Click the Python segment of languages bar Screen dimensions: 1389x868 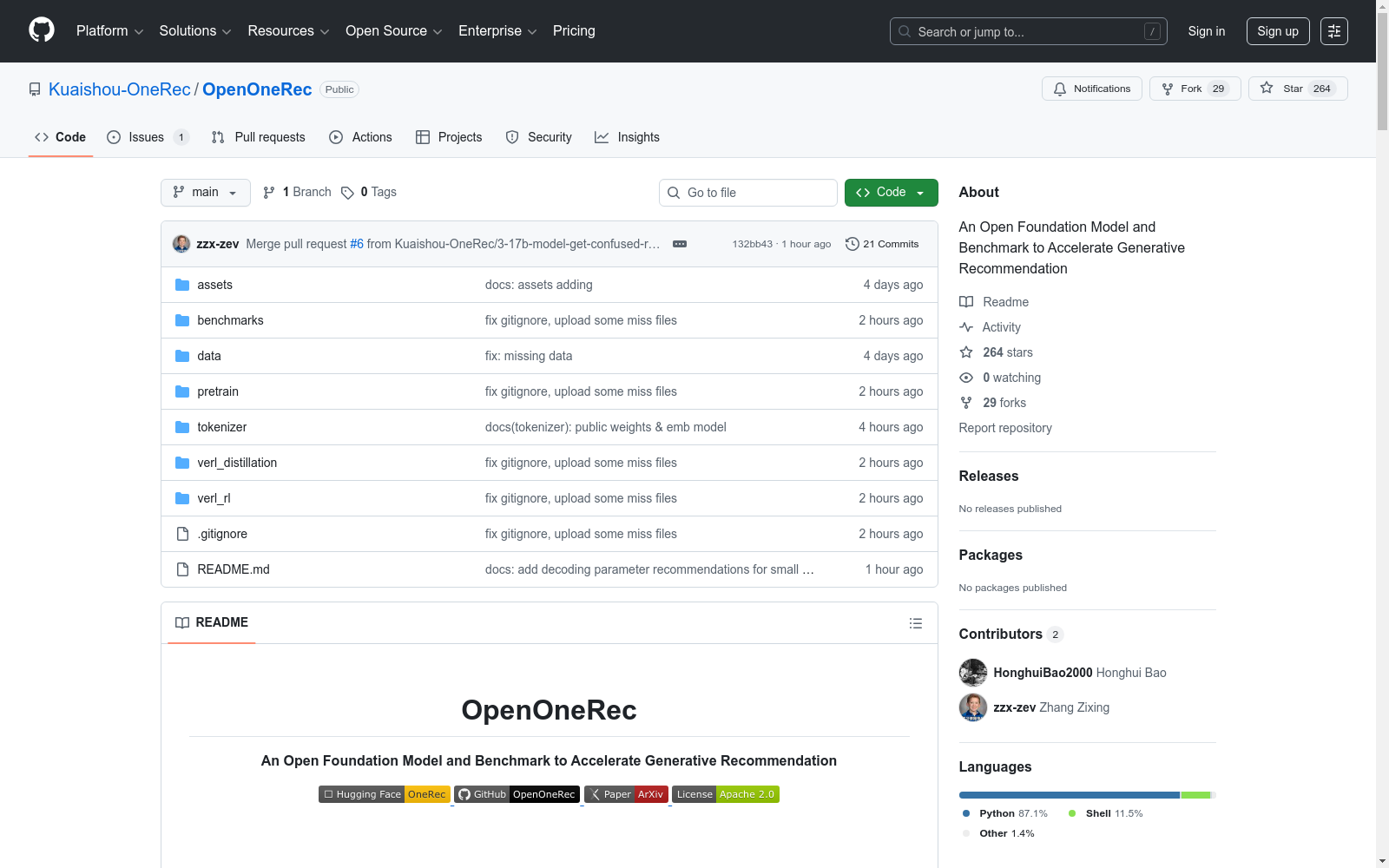point(1070,795)
